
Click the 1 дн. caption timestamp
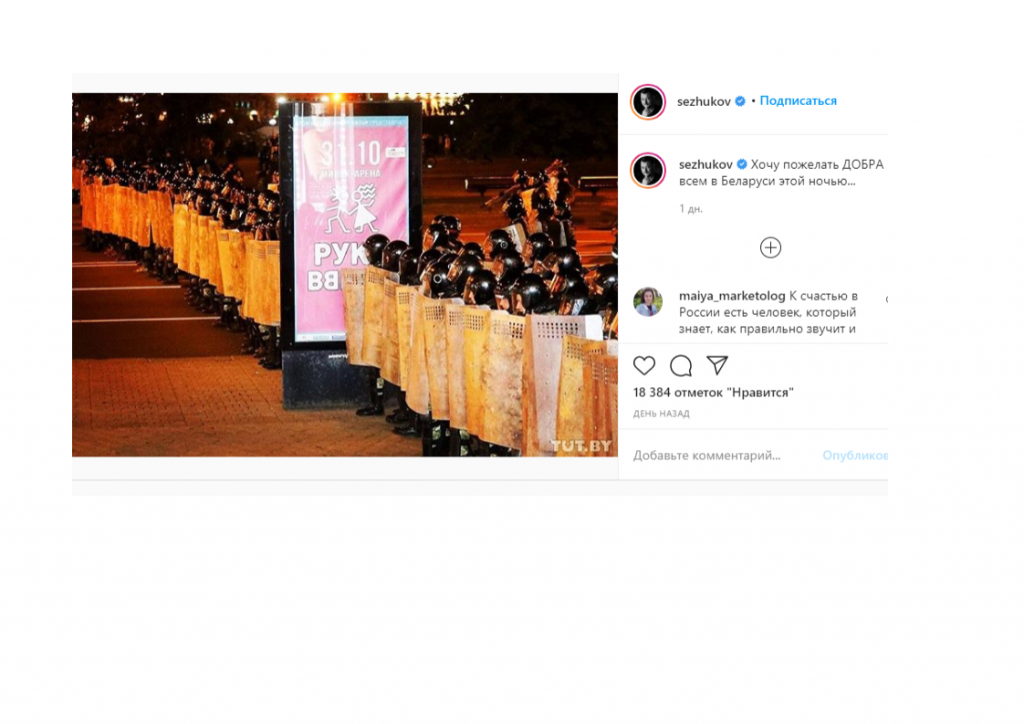(691, 209)
